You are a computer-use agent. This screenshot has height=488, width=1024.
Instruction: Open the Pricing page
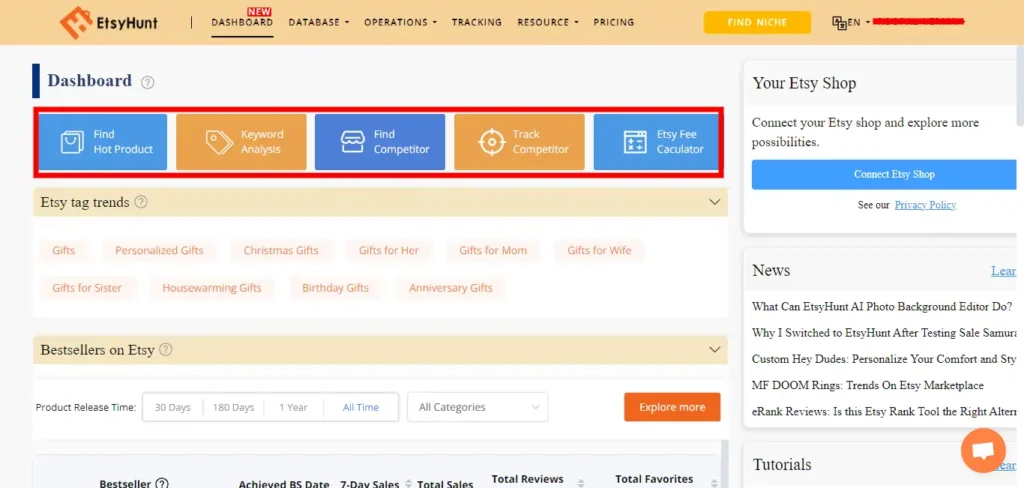pos(613,22)
